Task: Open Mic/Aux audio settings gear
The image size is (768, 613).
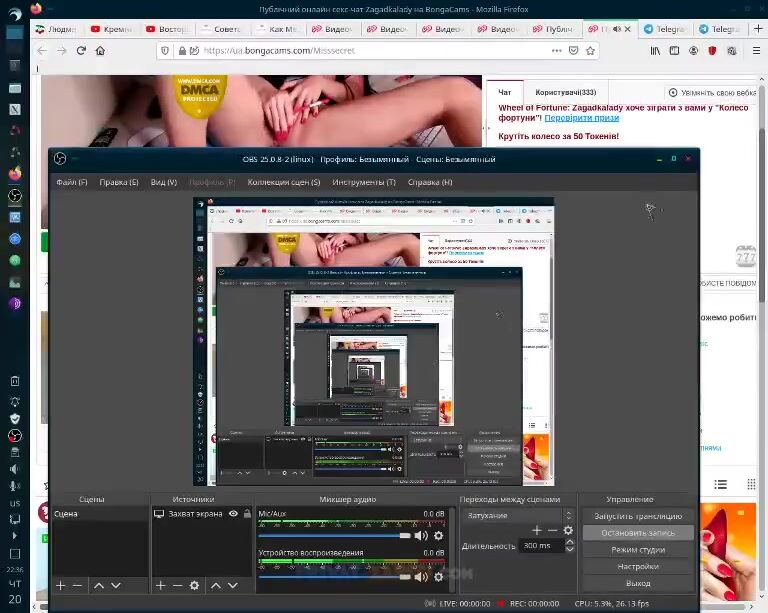Action: click(x=438, y=536)
